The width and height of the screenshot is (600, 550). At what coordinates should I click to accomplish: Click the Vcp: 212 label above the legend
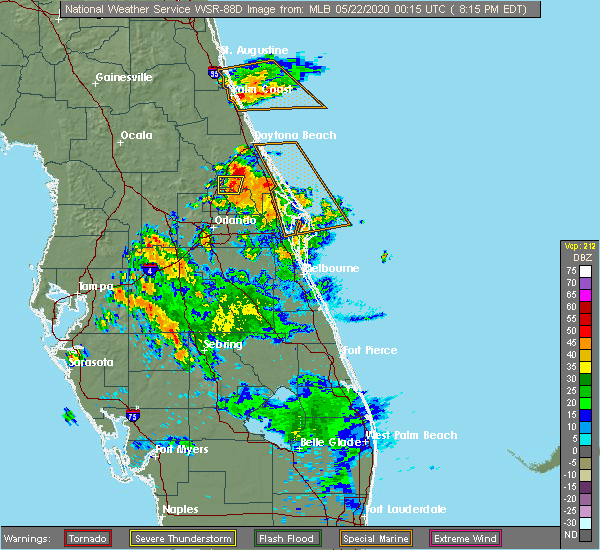(x=580, y=246)
